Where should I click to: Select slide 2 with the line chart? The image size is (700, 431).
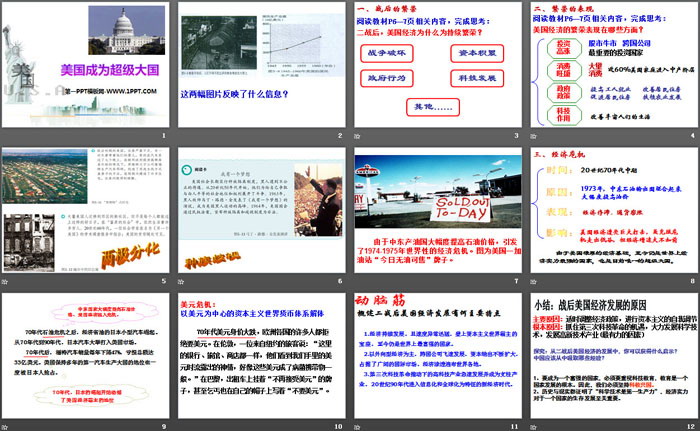click(262, 65)
